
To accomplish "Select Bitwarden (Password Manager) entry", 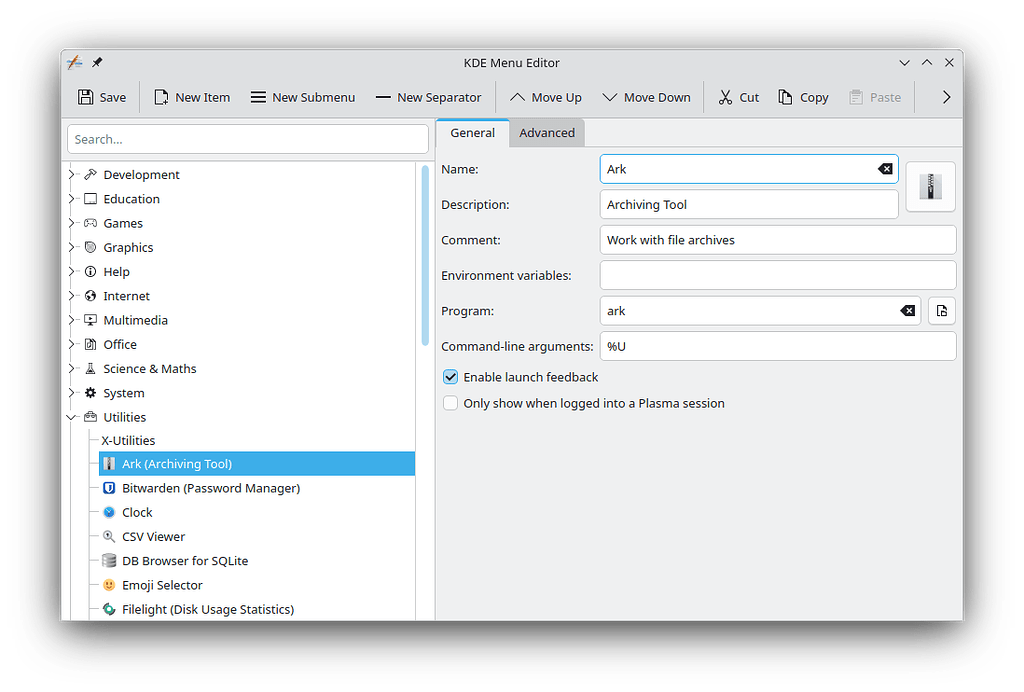I will [x=210, y=488].
